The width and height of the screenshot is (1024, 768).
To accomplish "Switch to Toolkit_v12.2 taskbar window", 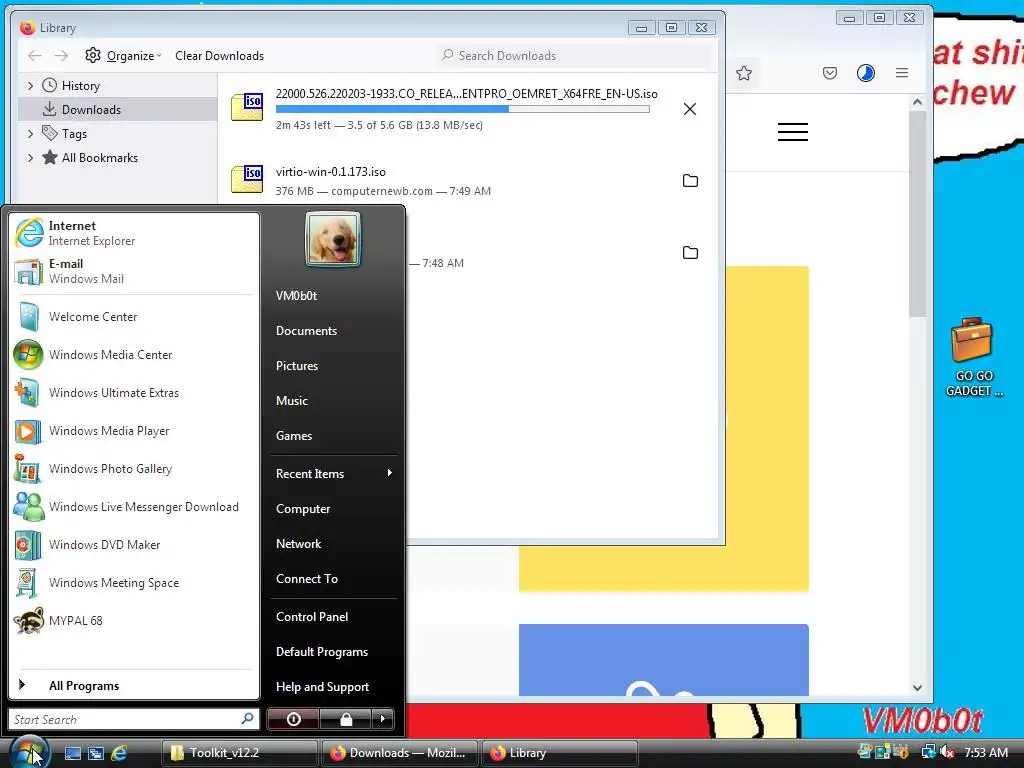I will click(x=239, y=753).
